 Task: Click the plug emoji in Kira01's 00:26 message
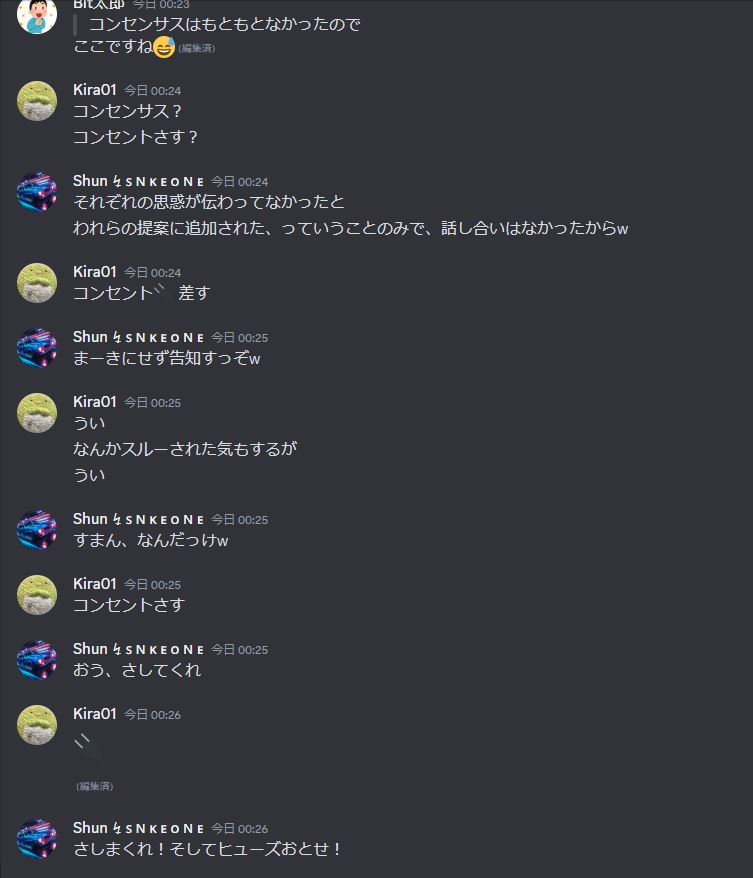coord(90,750)
